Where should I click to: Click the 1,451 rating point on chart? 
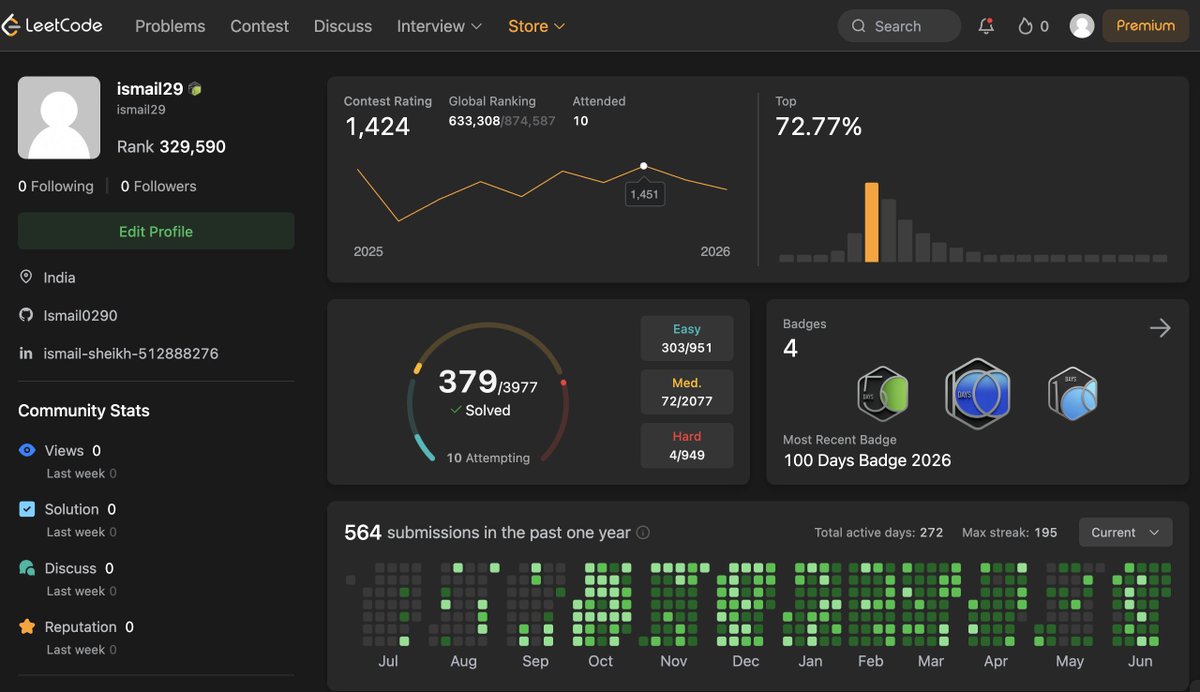click(x=643, y=166)
